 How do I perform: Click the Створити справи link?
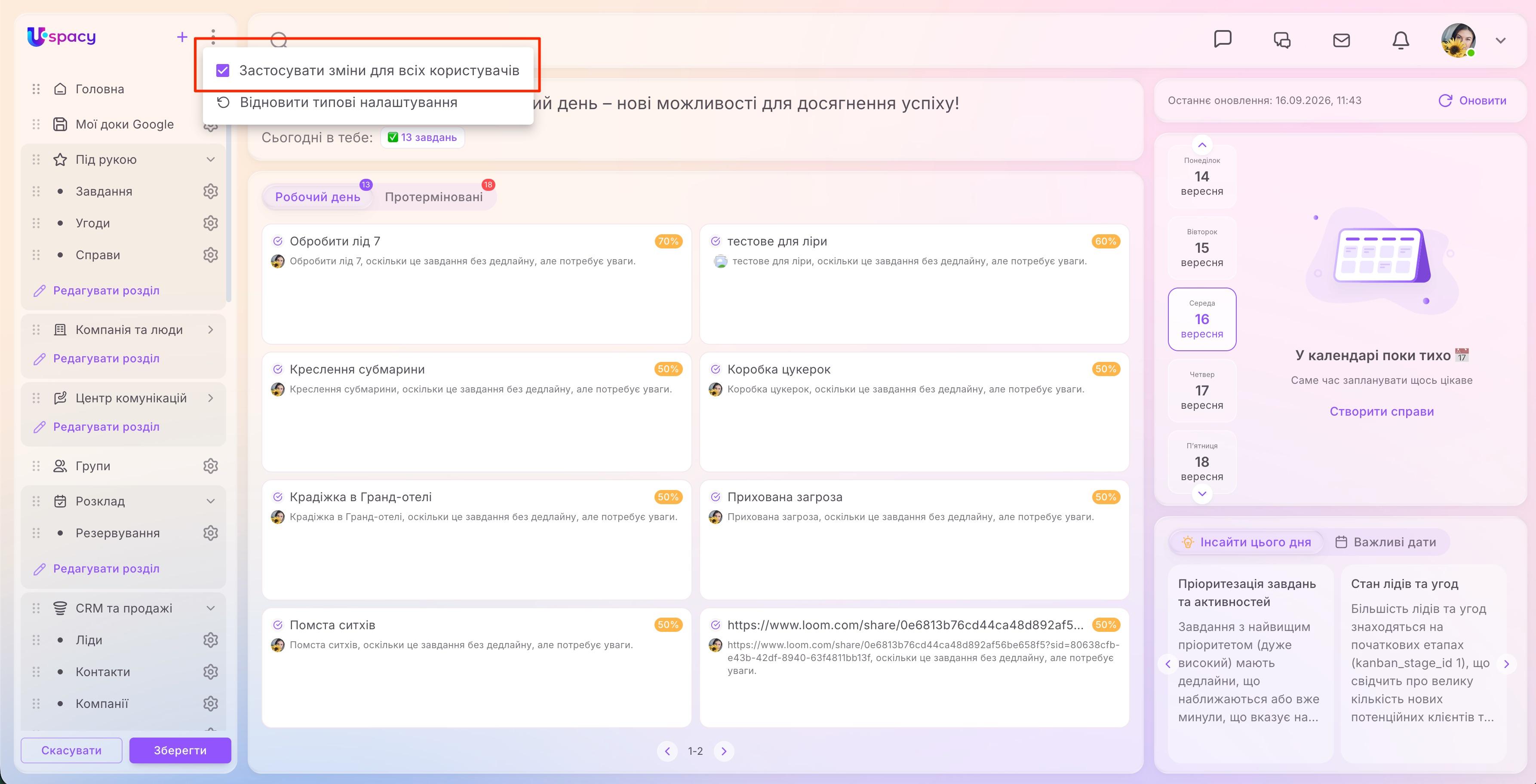point(1382,411)
